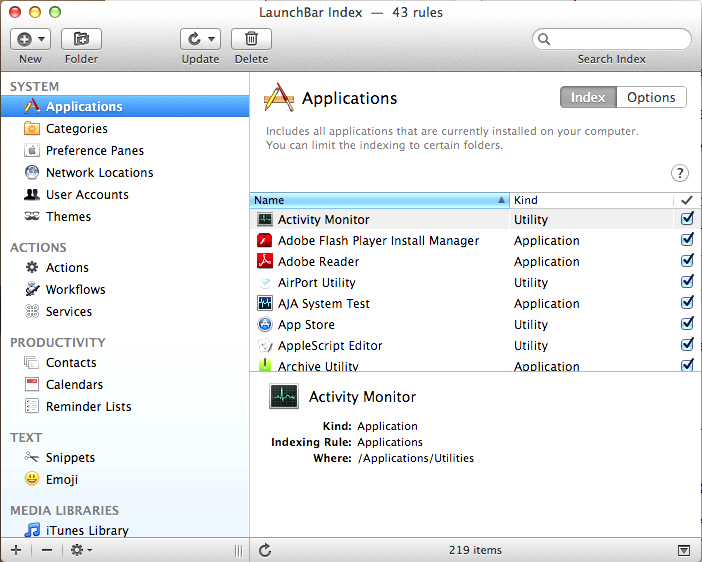Screen dimensions: 702x562
Task: Click the Services icon
Action: click(x=32, y=311)
